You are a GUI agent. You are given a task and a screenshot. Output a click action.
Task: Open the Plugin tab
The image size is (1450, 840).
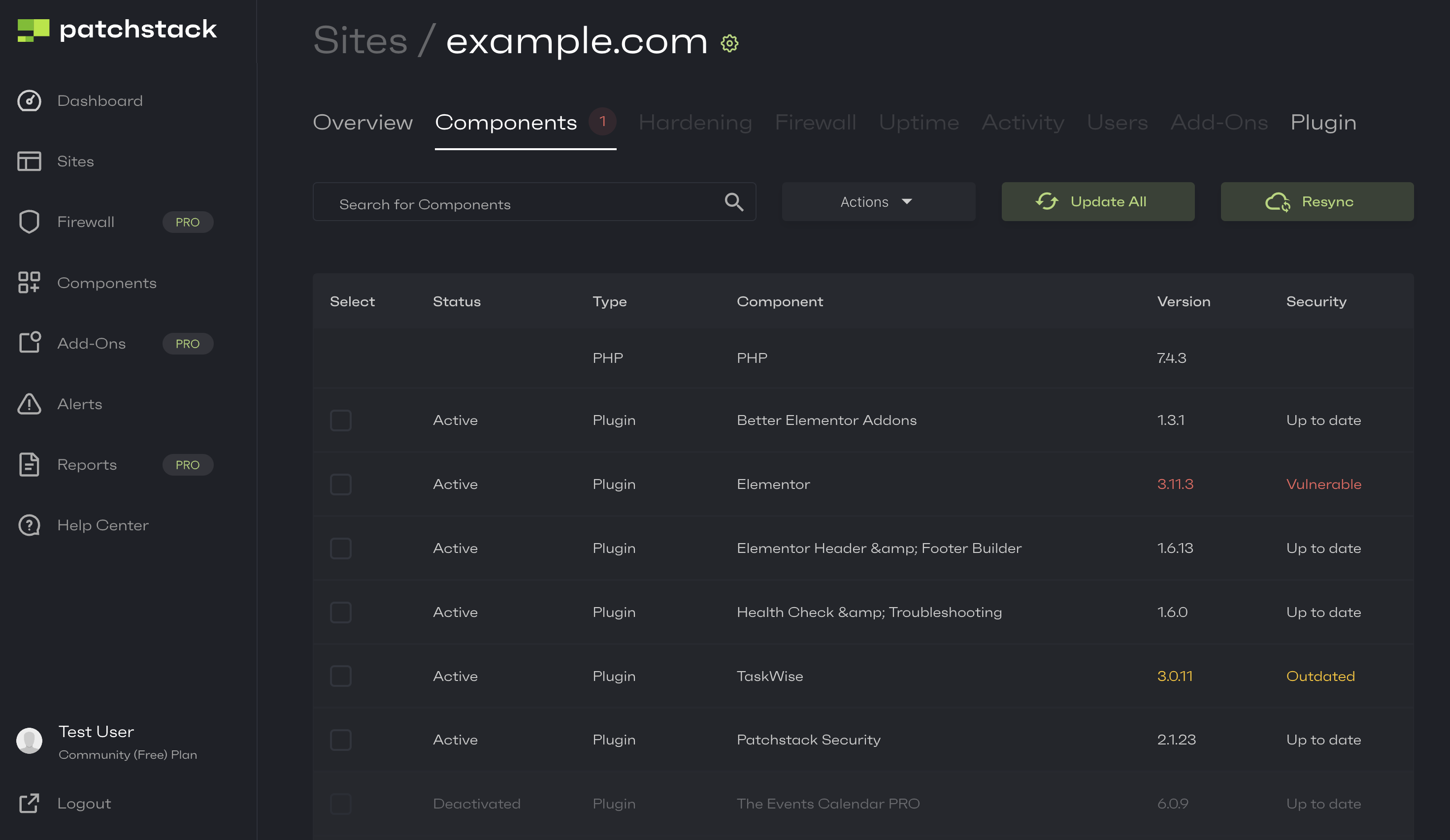(1323, 123)
